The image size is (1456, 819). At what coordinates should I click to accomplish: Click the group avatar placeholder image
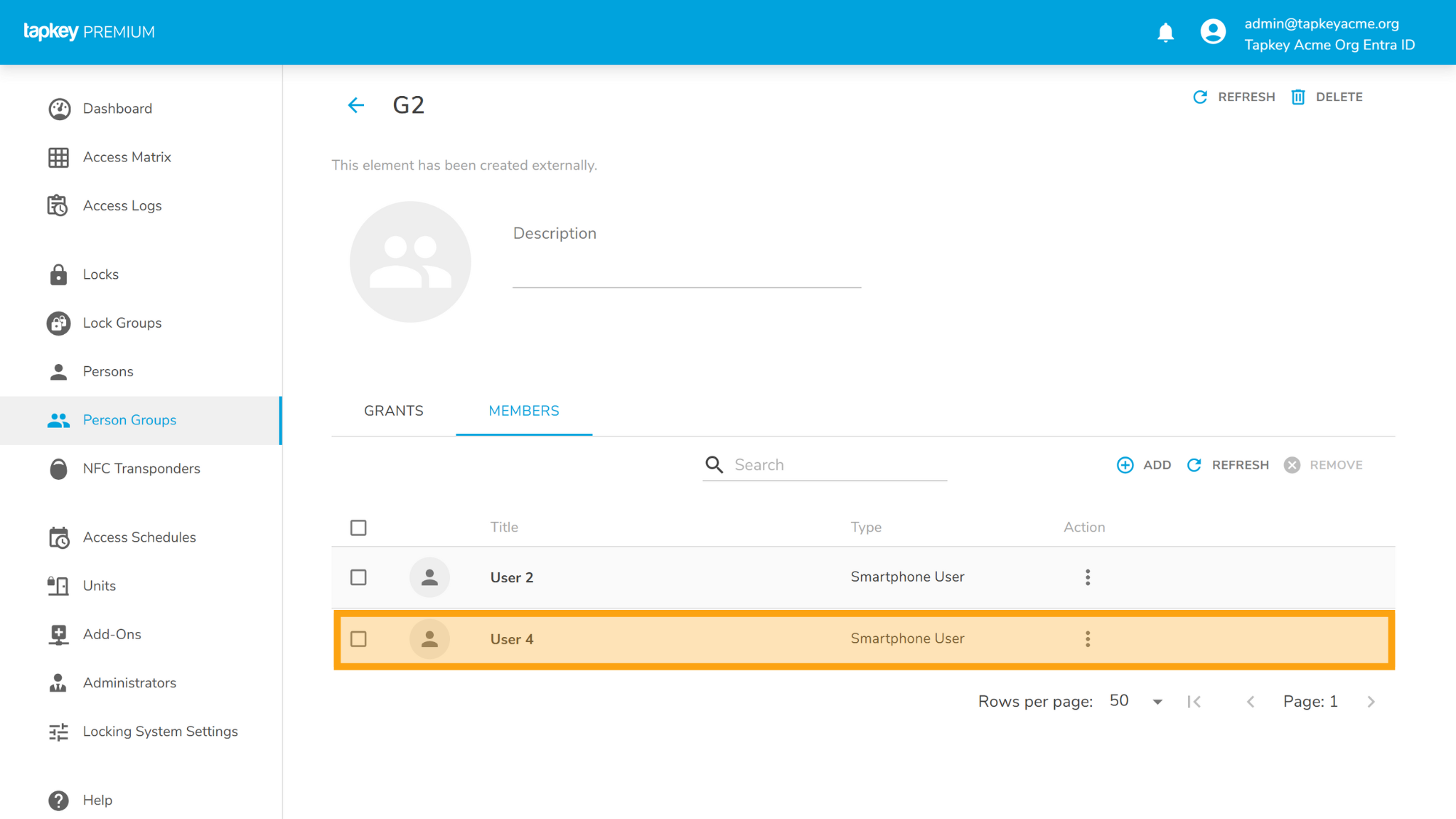pyautogui.click(x=410, y=262)
